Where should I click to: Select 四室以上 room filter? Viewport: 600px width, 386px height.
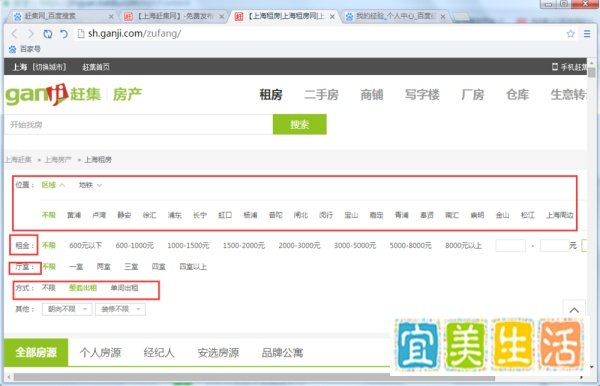click(x=193, y=267)
